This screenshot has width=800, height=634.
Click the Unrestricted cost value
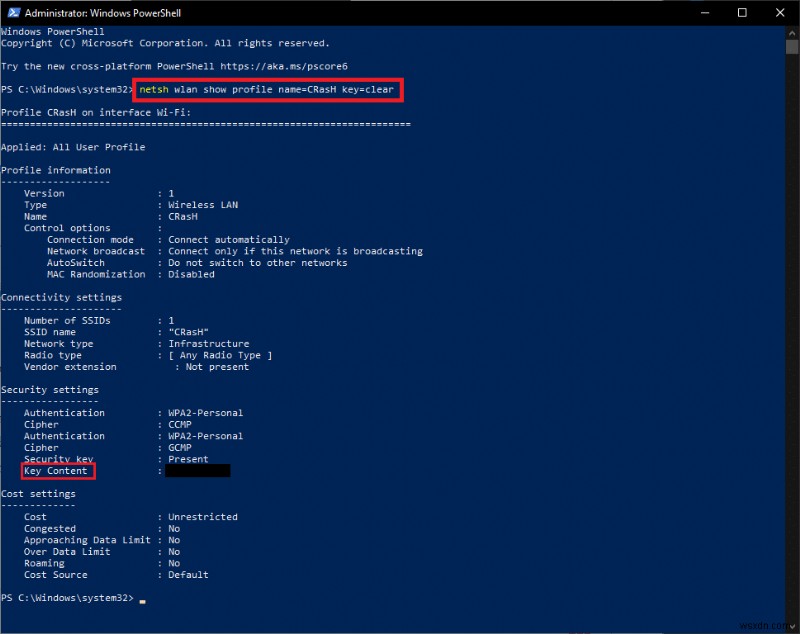[202, 517]
